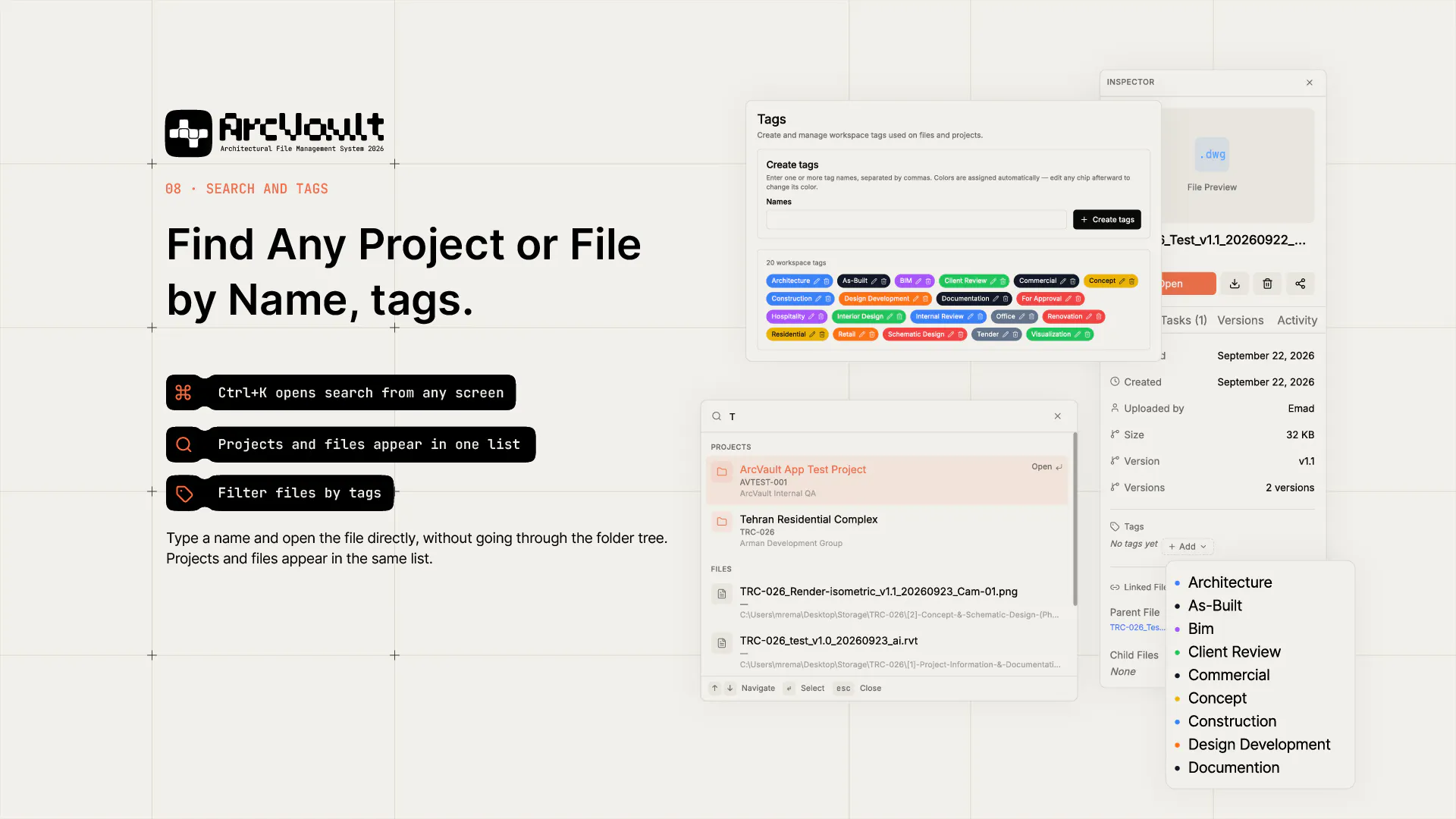Follow the TRC-026_Tes... parent file link
Viewport: 1456px width, 819px height.
tap(1137, 628)
